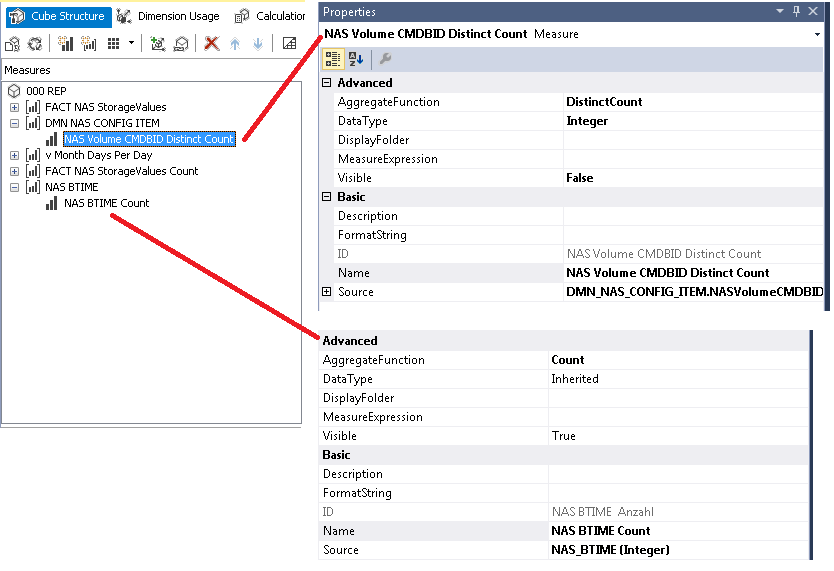
Task: Open Properties window position dropdown arrow
Action: [x=780, y=11]
